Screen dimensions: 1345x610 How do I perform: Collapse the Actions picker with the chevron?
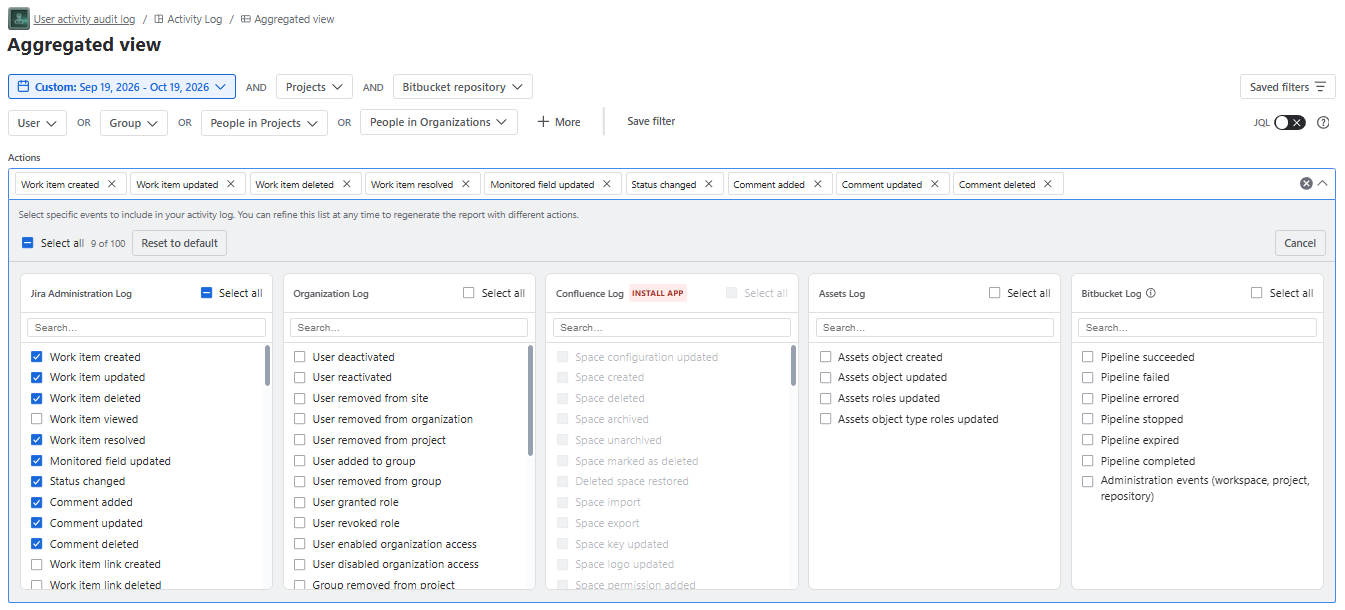click(x=1322, y=184)
